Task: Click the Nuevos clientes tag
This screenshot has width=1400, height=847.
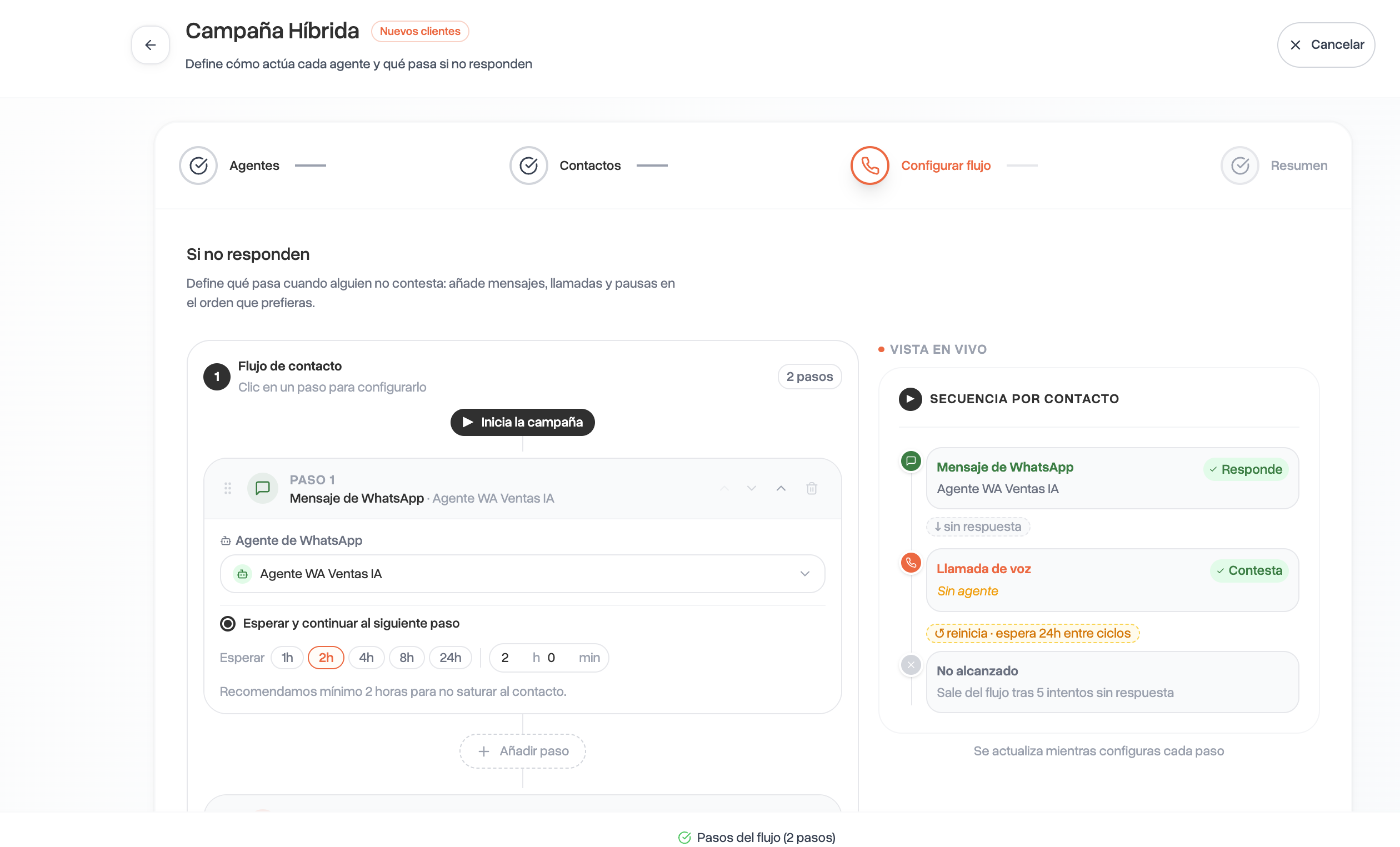Action: pyautogui.click(x=420, y=31)
